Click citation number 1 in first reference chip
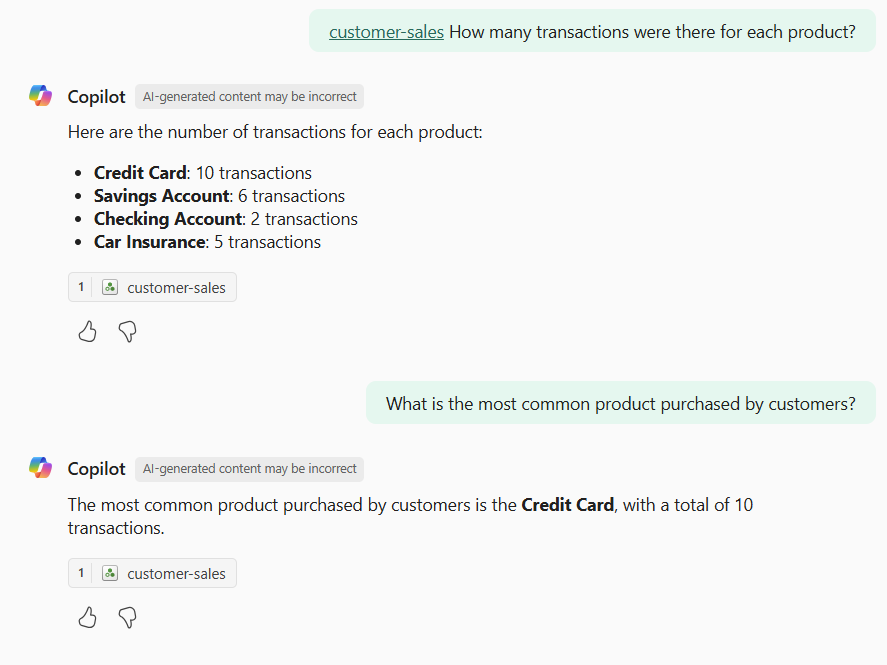 click(x=81, y=287)
